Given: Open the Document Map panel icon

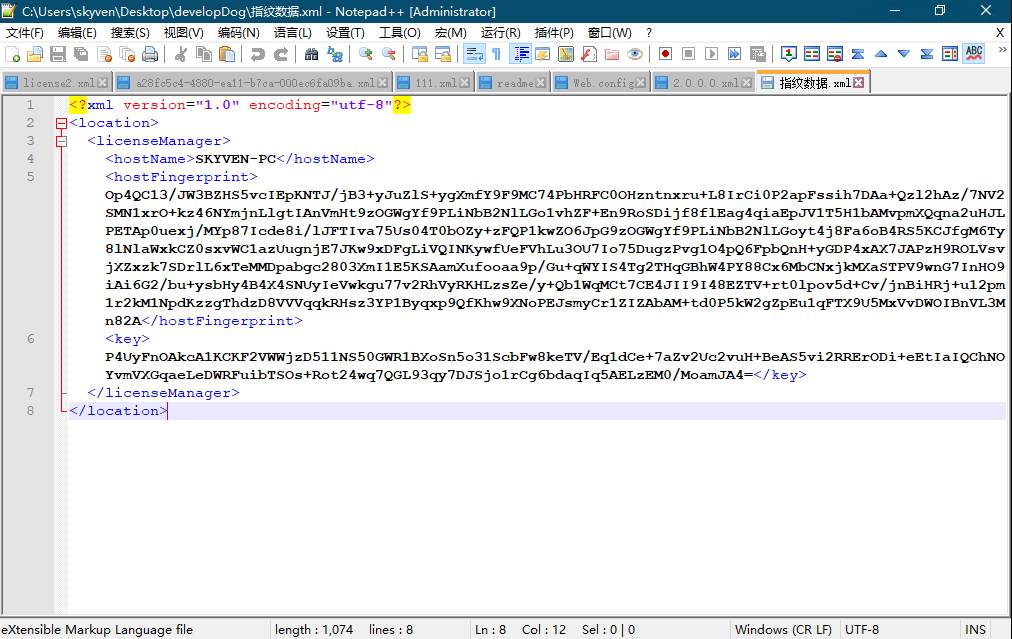Looking at the screenshot, I should click(565, 54).
